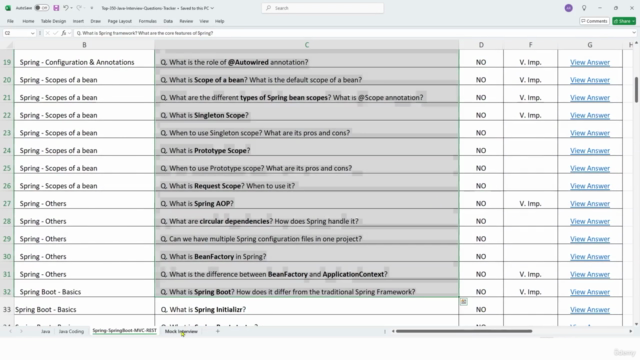
Task: Open the Table Design tab
Action: coord(53,21)
